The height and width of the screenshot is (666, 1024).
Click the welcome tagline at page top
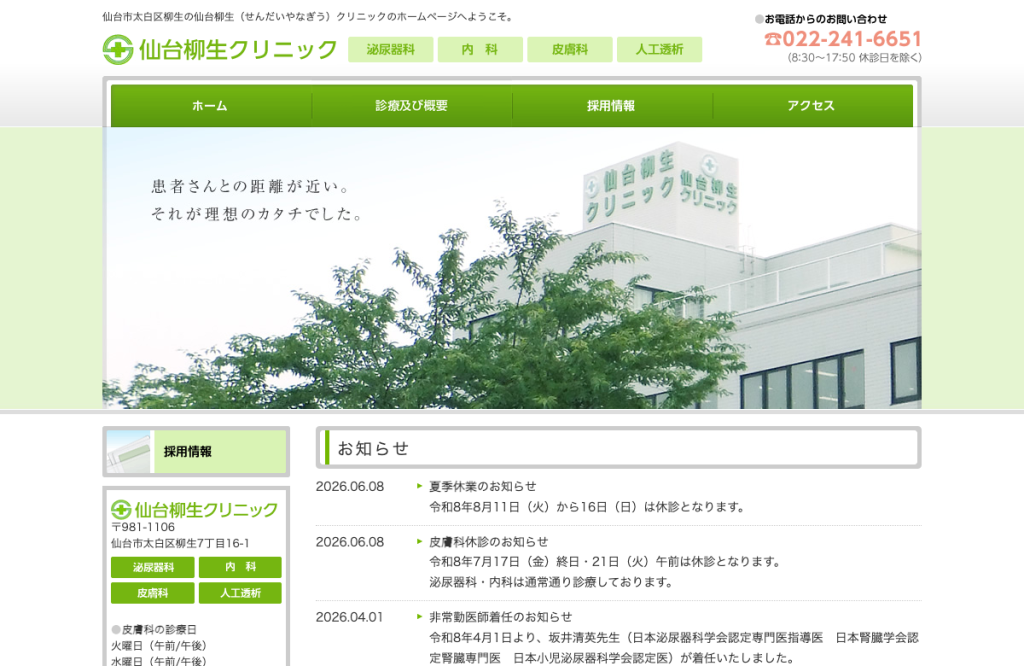pyautogui.click(x=309, y=17)
